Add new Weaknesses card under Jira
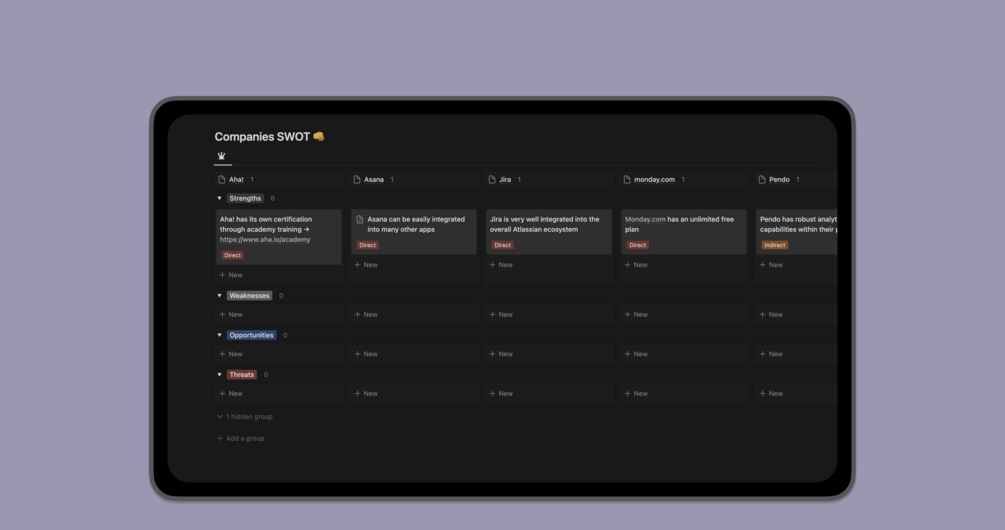Screen dimensions: 1005x530 501,315
